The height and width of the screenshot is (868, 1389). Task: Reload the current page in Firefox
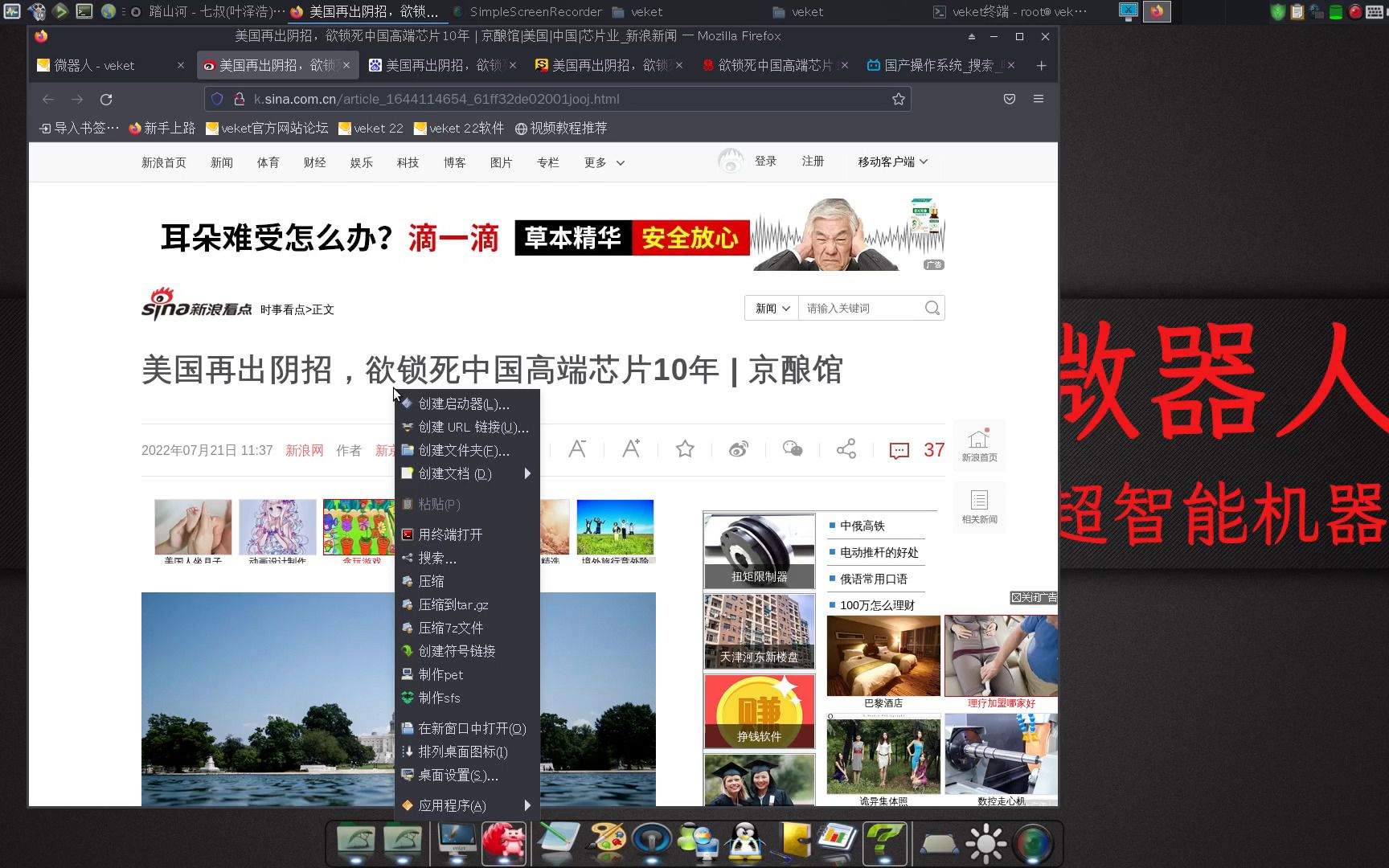(106, 99)
